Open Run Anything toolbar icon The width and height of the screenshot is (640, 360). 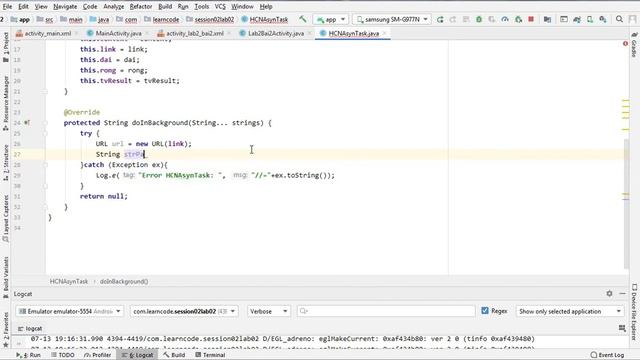[564, 19]
